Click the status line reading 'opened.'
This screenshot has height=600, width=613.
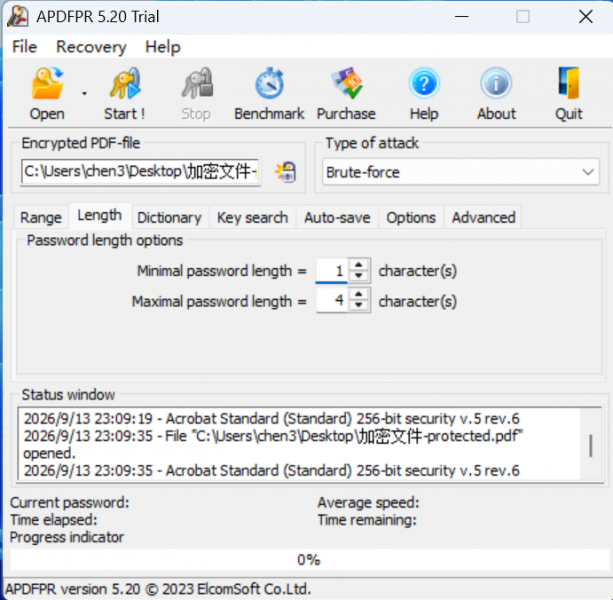[50, 453]
